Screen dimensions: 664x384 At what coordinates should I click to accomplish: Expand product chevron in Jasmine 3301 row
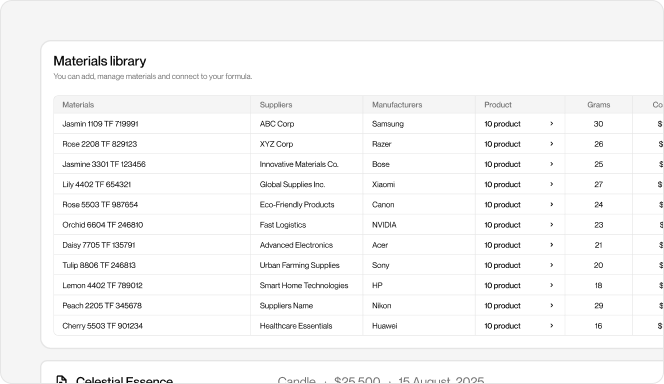(551, 164)
